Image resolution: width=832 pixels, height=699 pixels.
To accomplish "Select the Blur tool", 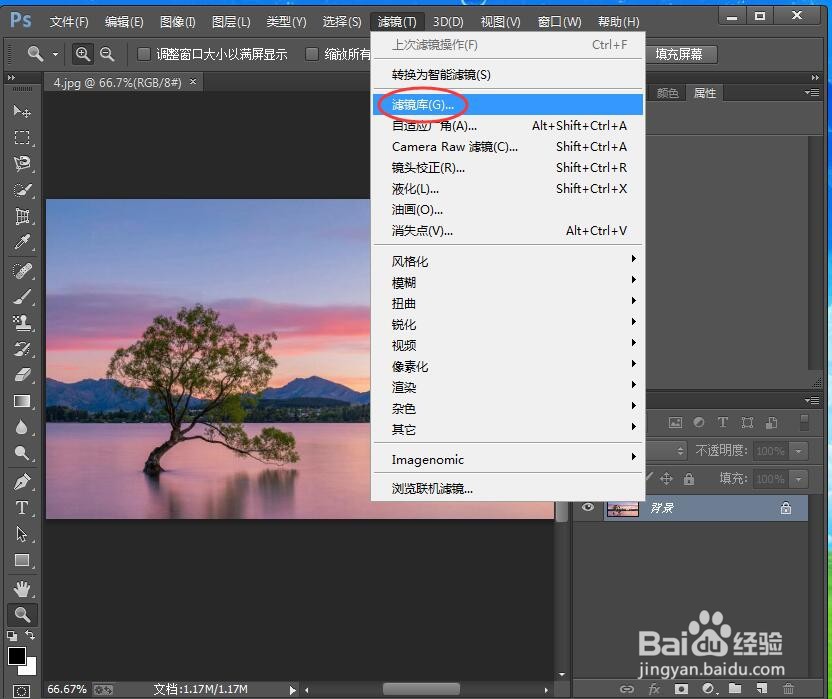I will click(22, 427).
